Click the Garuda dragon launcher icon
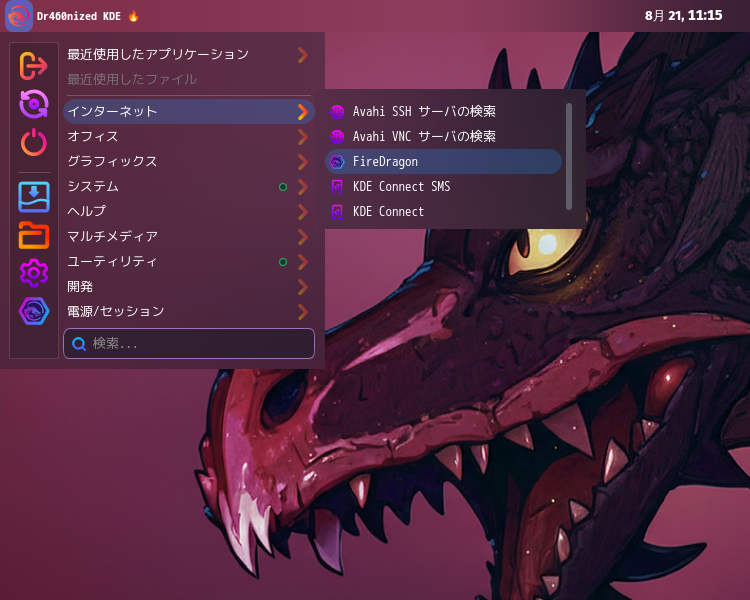This screenshot has height=600, width=750. (19, 16)
